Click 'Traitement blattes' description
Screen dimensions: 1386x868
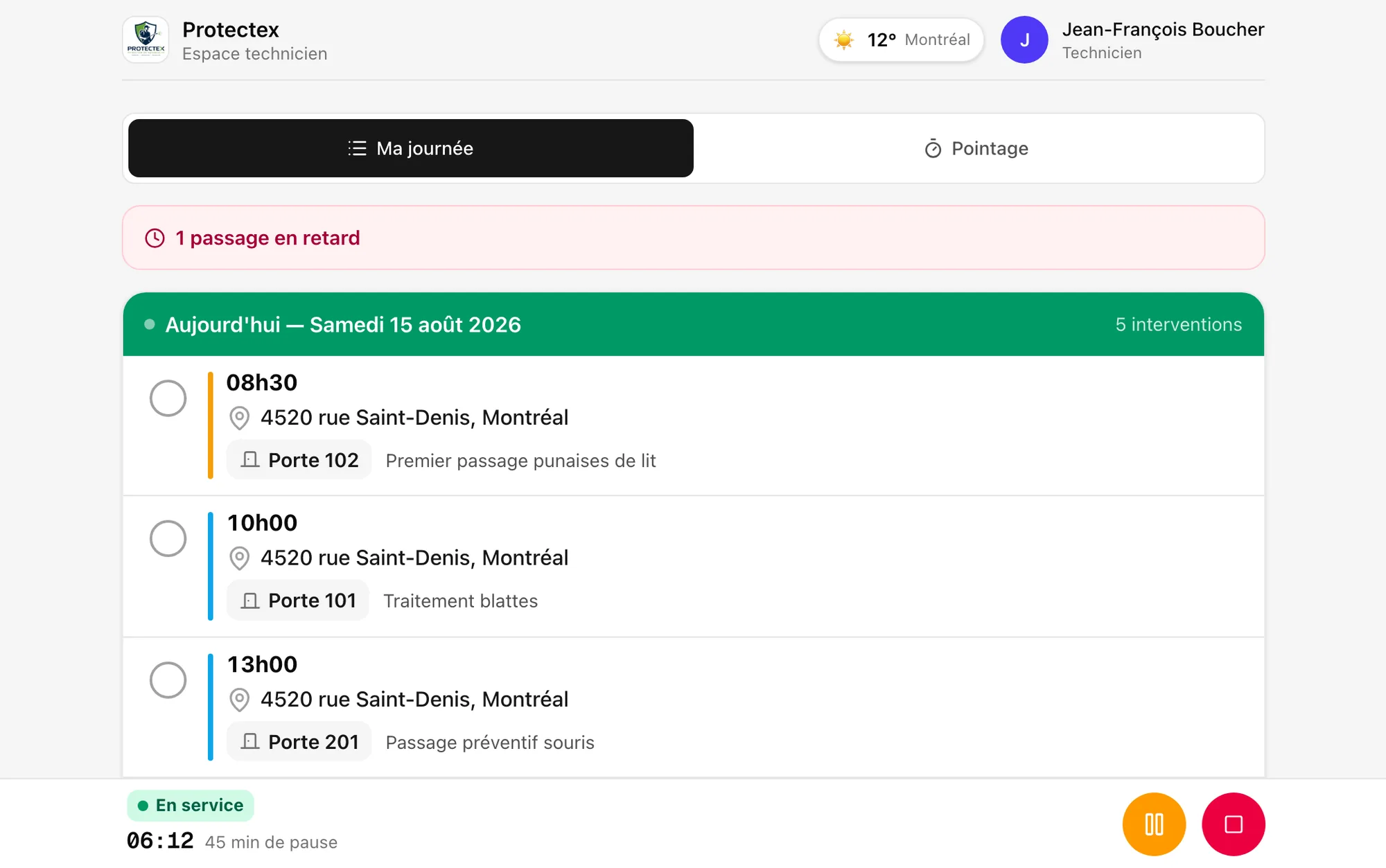pos(461,601)
